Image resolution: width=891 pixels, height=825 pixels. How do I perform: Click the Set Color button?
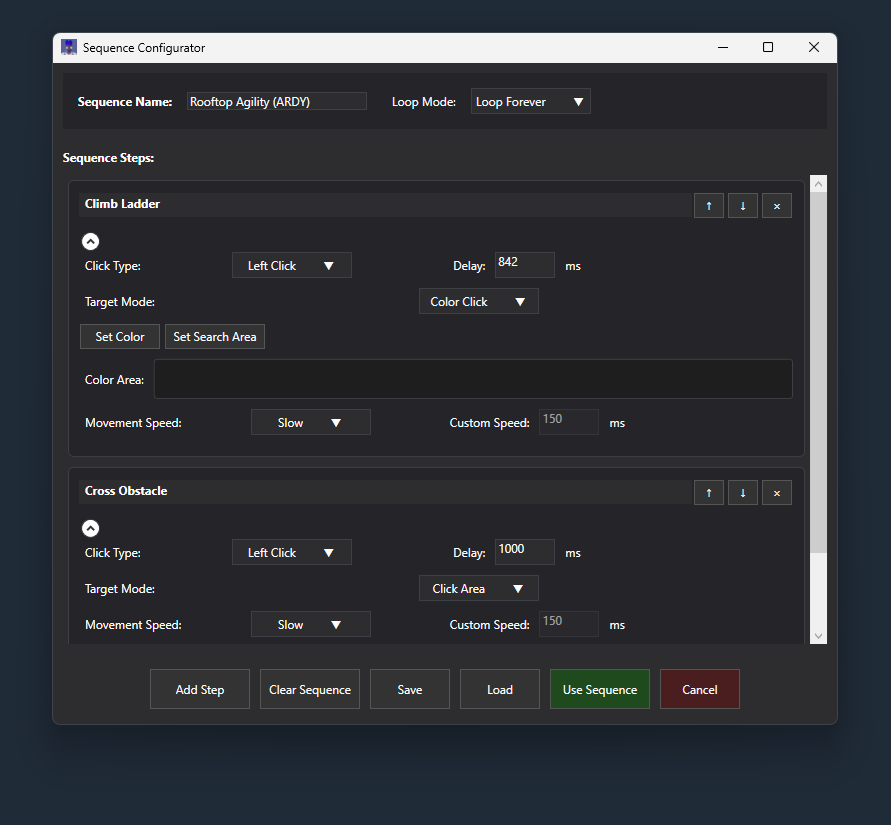pyautogui.click(x=119, y=336)
